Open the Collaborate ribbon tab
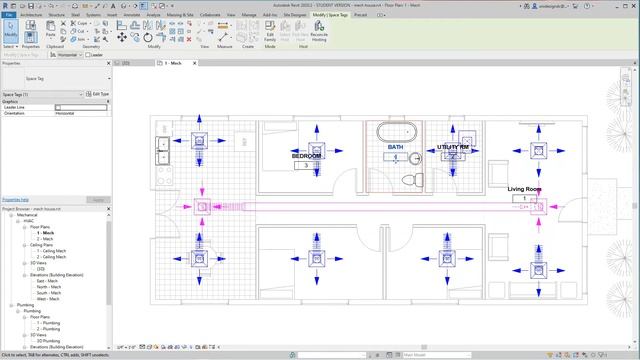Image resolution: width=640 pixels, height=360 pixels. point(210,15)
